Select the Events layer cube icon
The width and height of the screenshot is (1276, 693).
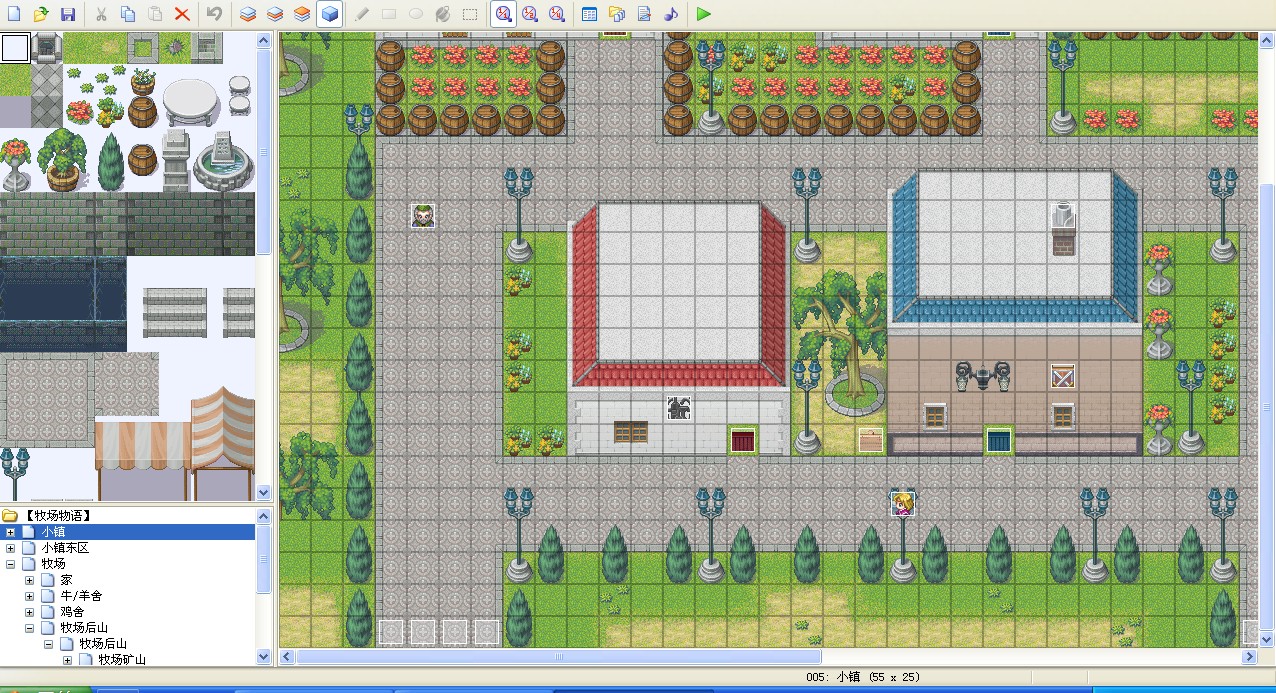[330, 14]
